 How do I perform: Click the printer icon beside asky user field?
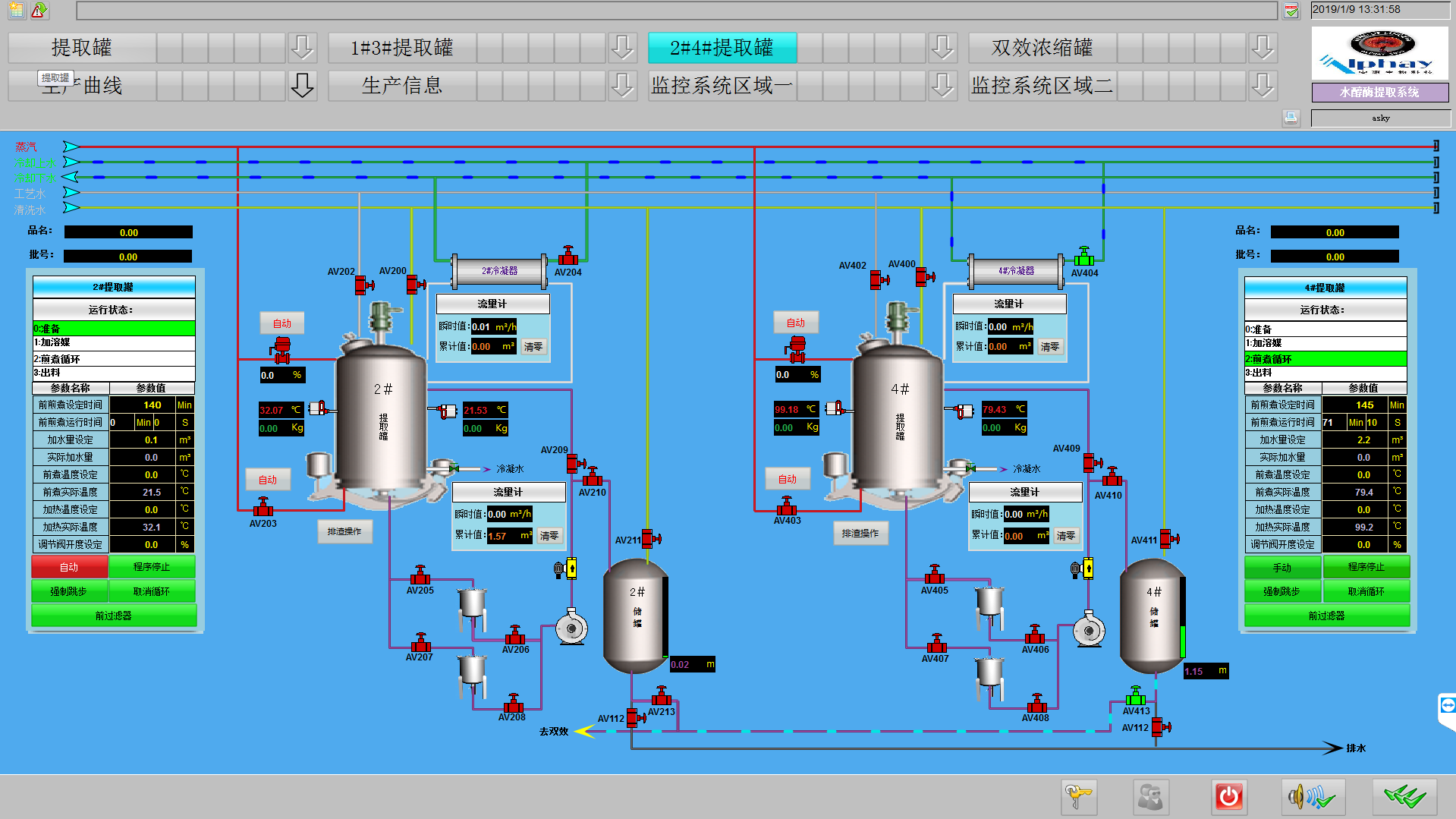(x=1291, y=118)
